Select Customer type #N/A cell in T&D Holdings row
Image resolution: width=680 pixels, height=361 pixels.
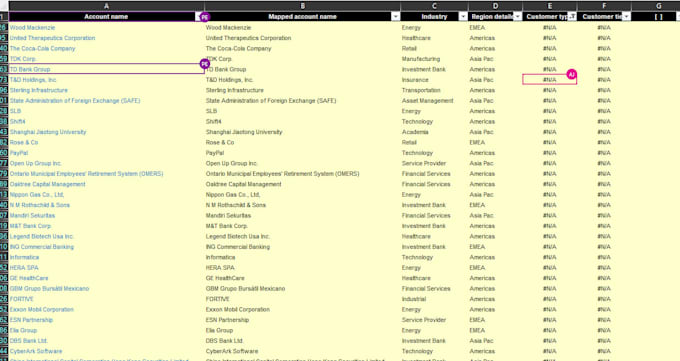tap(549, 79)
